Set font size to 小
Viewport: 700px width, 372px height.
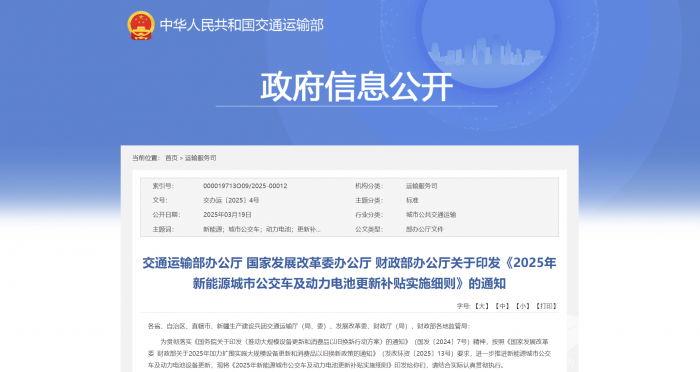pyautogui.click(x=523, y=306)
